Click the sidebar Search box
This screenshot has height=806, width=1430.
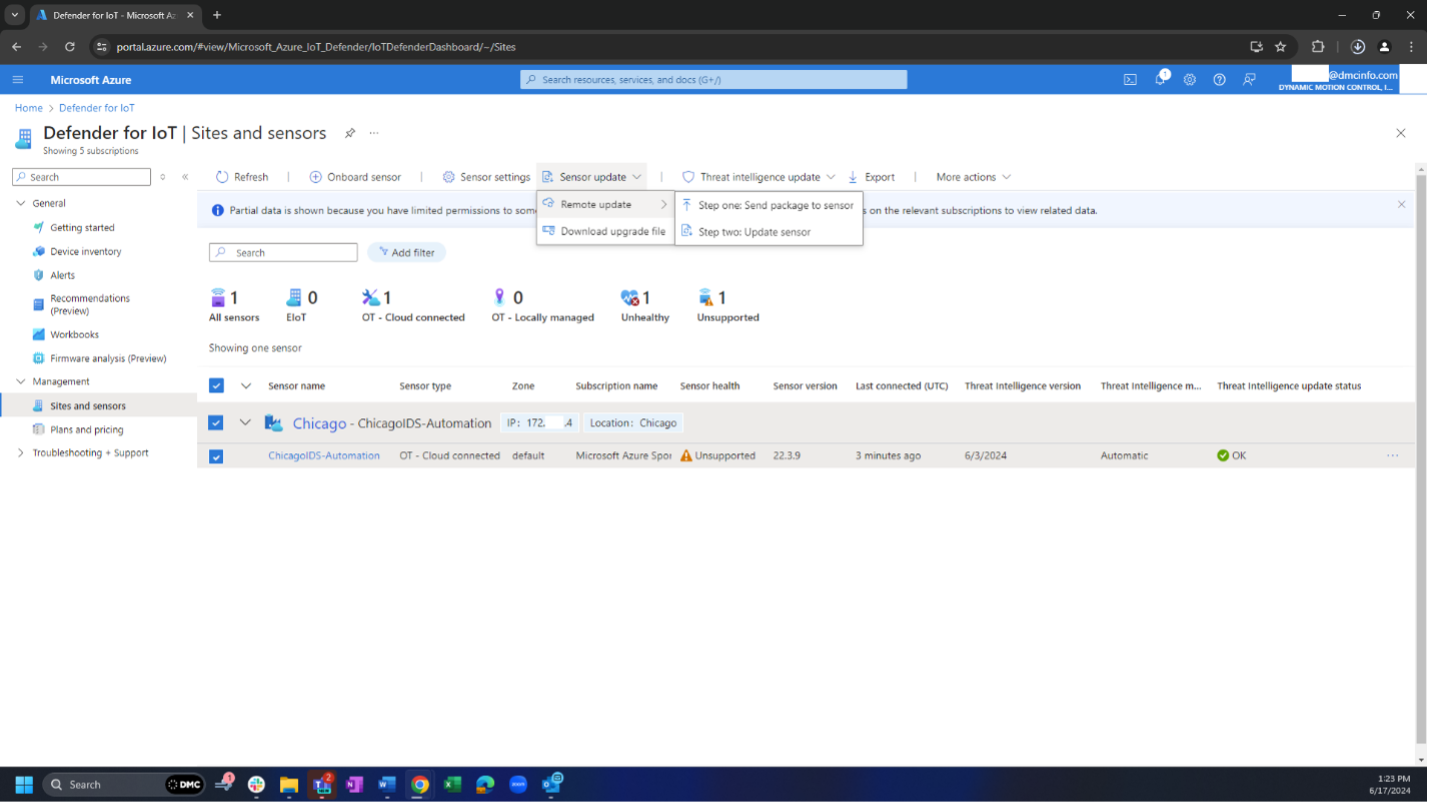point(82,177)
